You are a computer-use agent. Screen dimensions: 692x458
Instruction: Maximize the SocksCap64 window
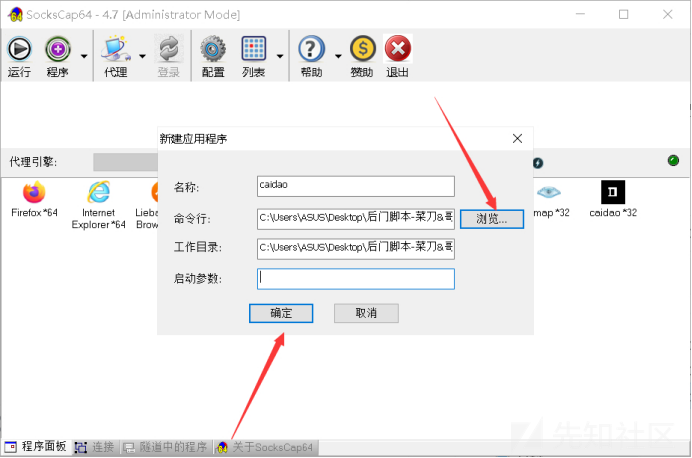624,15
